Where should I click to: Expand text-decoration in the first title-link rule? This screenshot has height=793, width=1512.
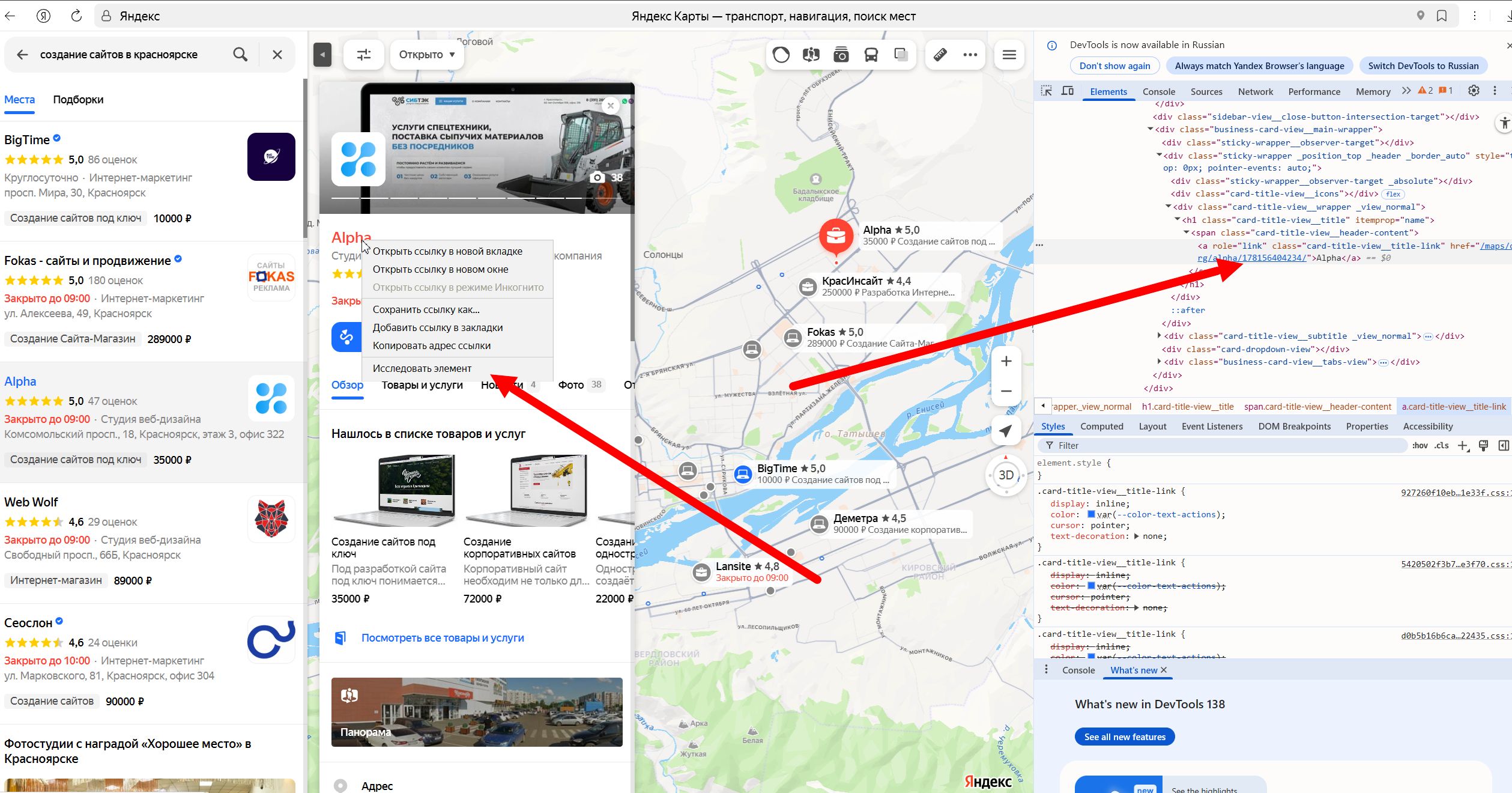pos(1137,536)
